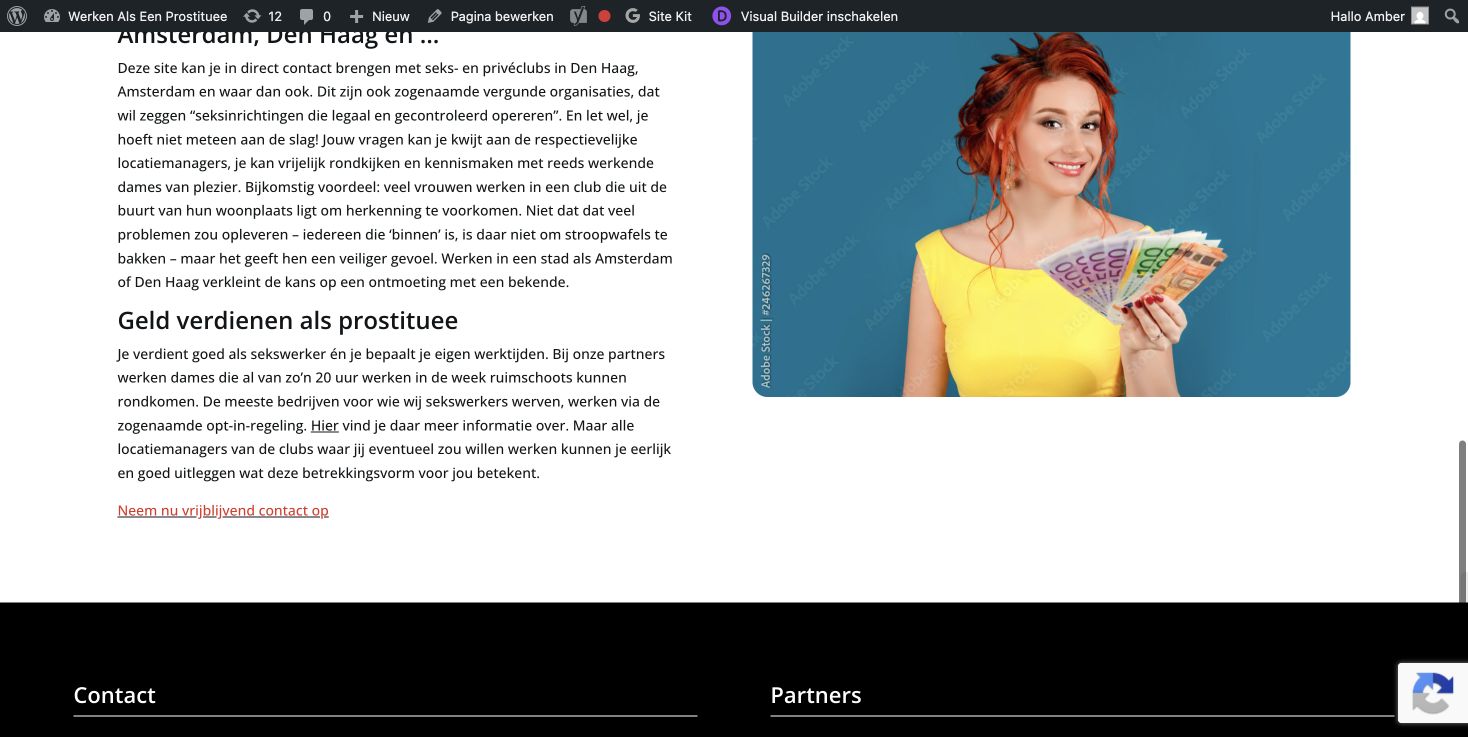1468x737 pixels.
Task: Click the user avatar next to Hallo Amber
Action: coord(1420,16)
